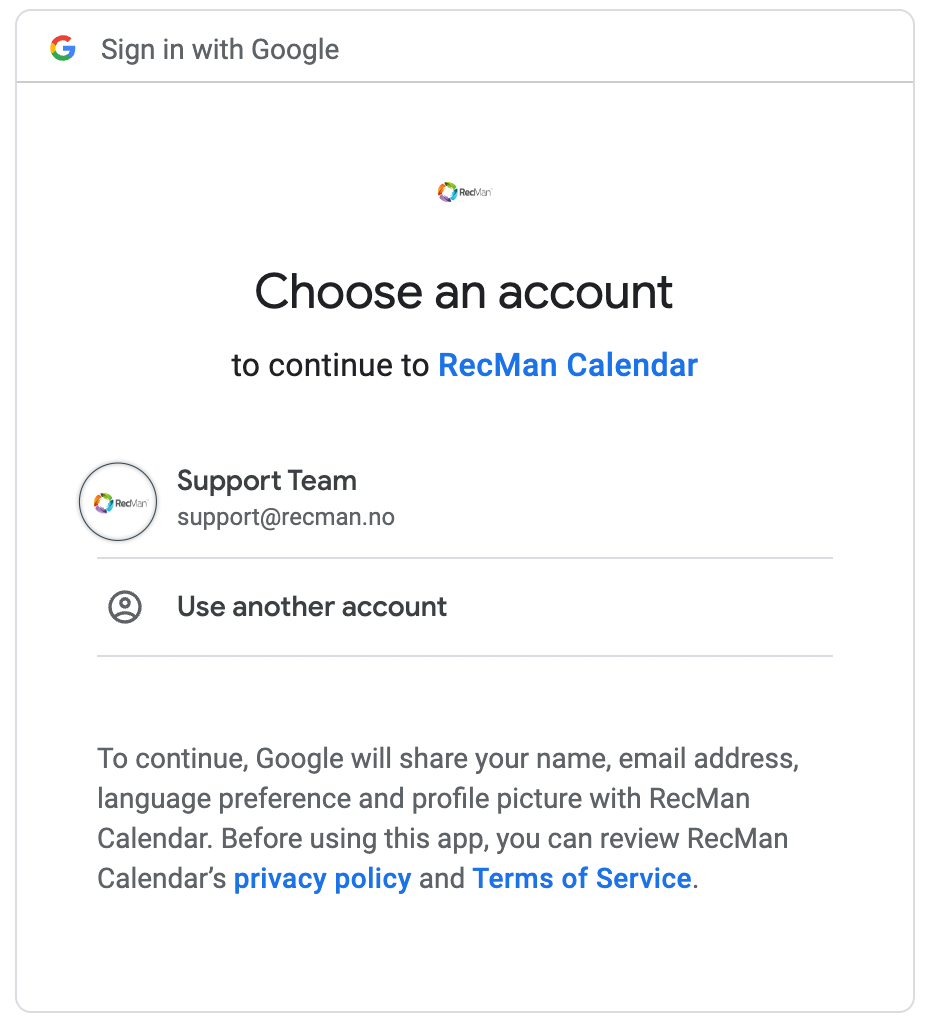Select the Support Team account avatar

tap(118, 502)
